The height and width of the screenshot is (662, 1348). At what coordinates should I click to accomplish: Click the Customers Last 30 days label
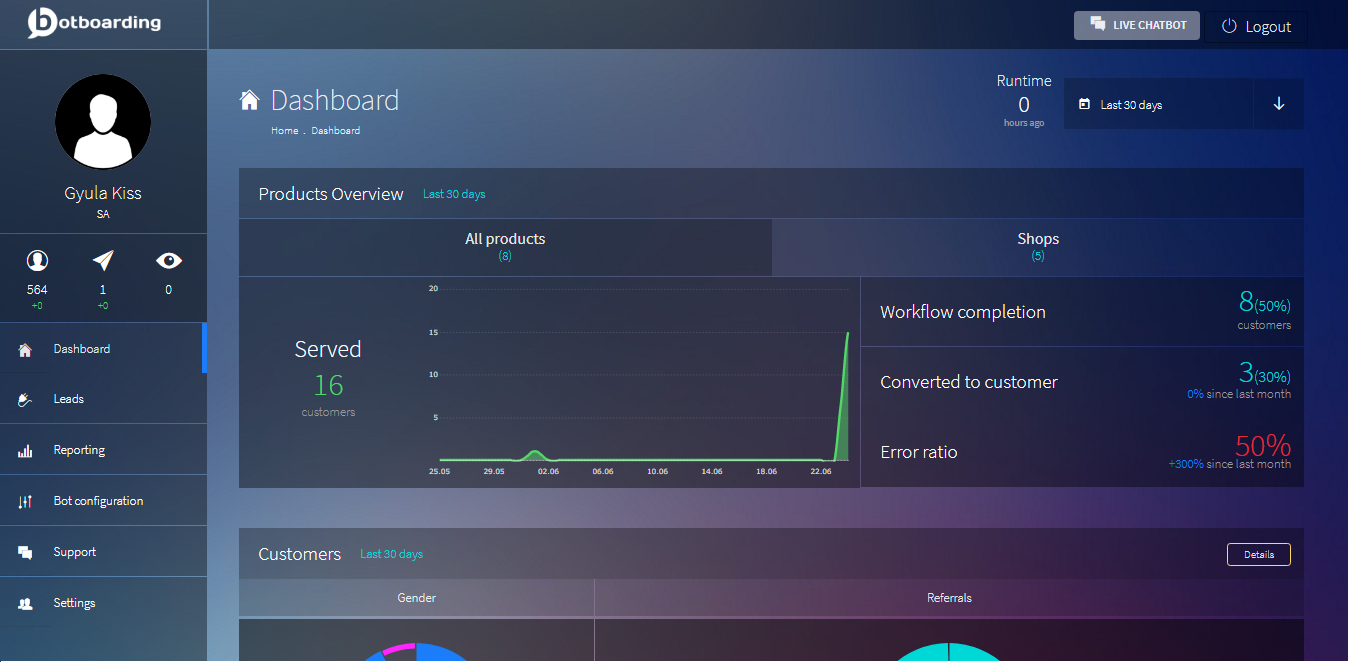point(391,554)
